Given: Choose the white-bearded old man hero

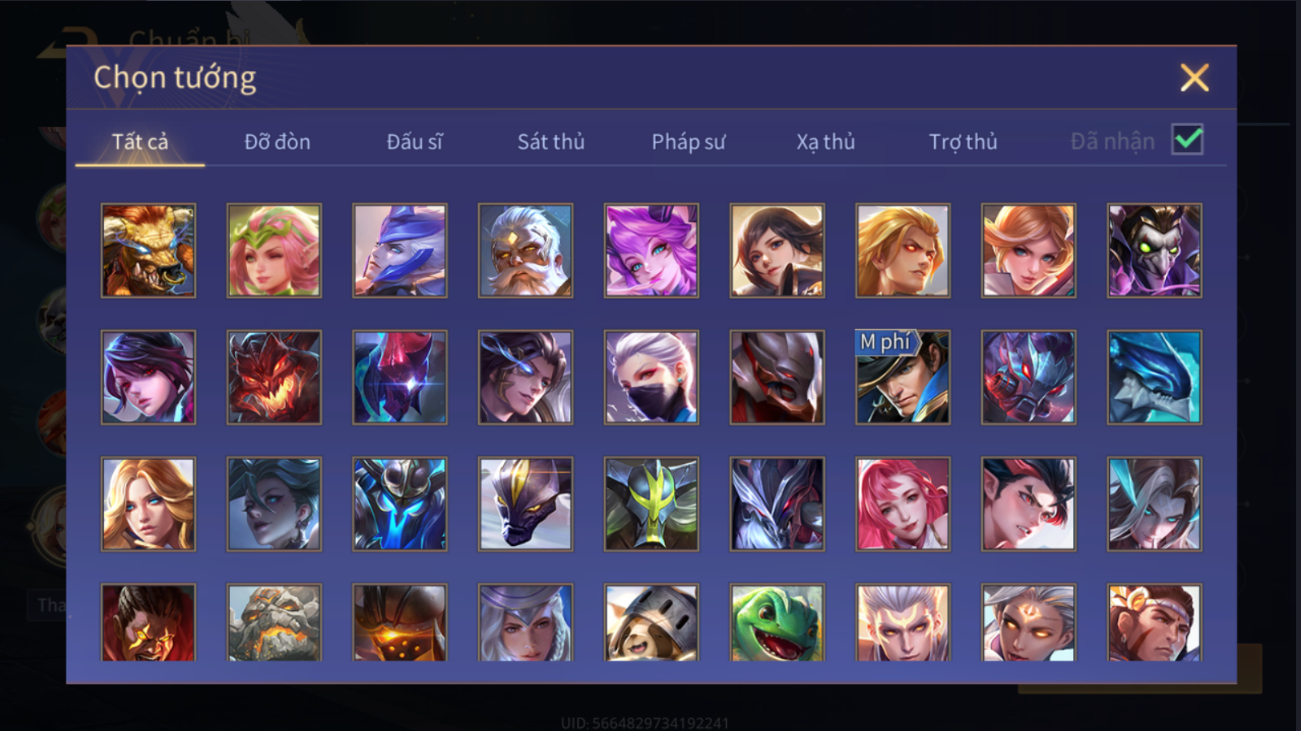Looking at the screenshot, I should tap(525, 250).
